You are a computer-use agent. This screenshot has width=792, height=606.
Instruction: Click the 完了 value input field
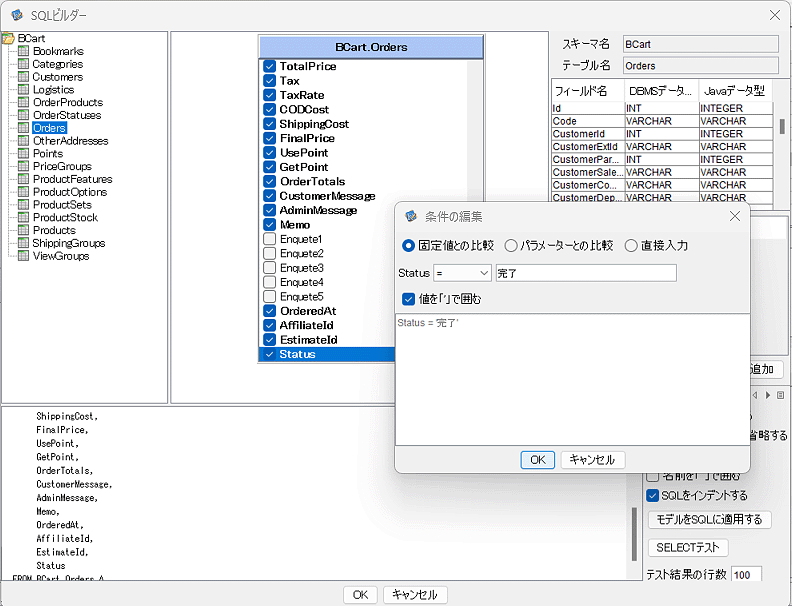[586, 273]
